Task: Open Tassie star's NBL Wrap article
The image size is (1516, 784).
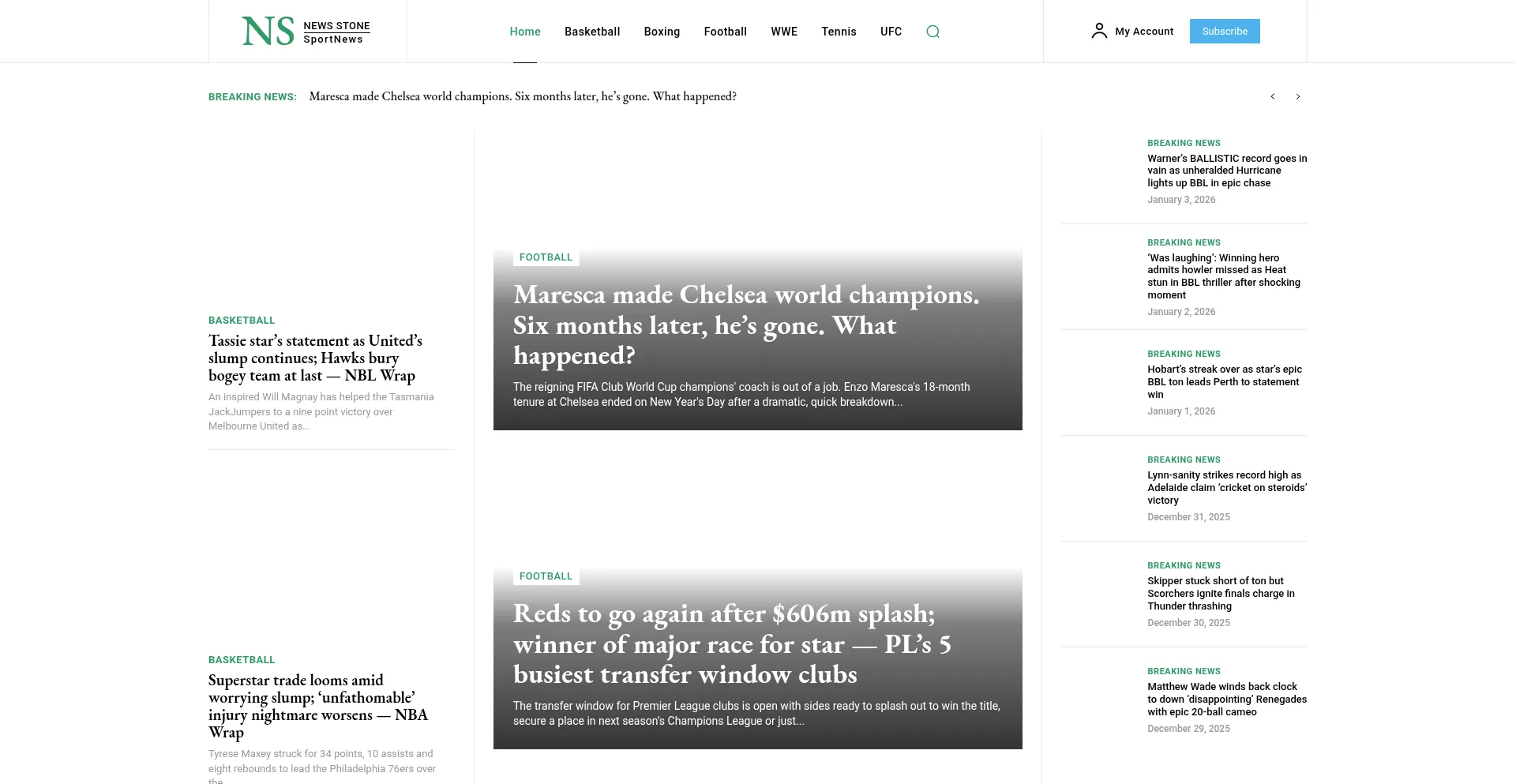Action: [x=315, y=357]
